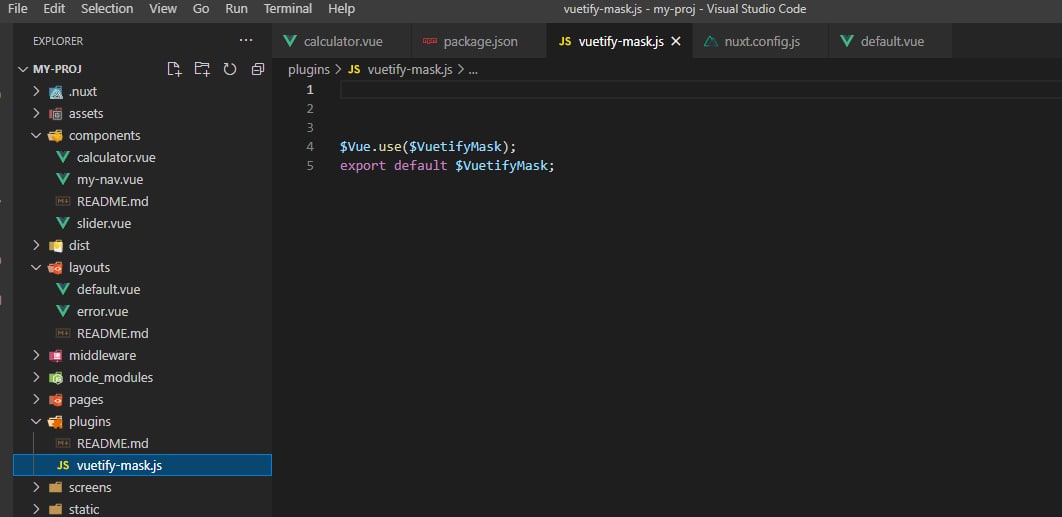Expand the assets folder chevron
Image resolution: width=1062 pixels, height=517 pixels.
point(37,114)
